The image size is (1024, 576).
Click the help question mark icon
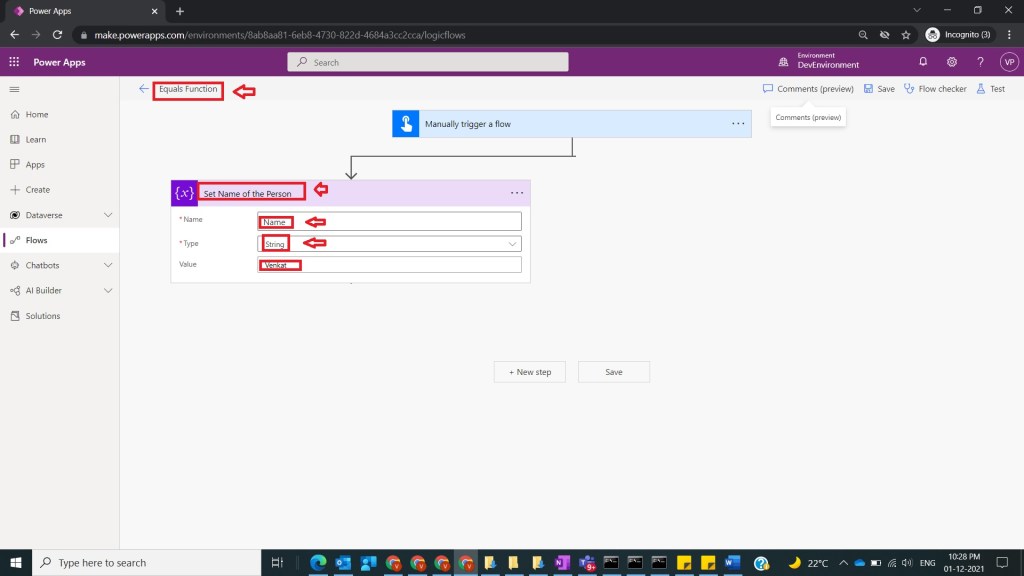(980, 62)
